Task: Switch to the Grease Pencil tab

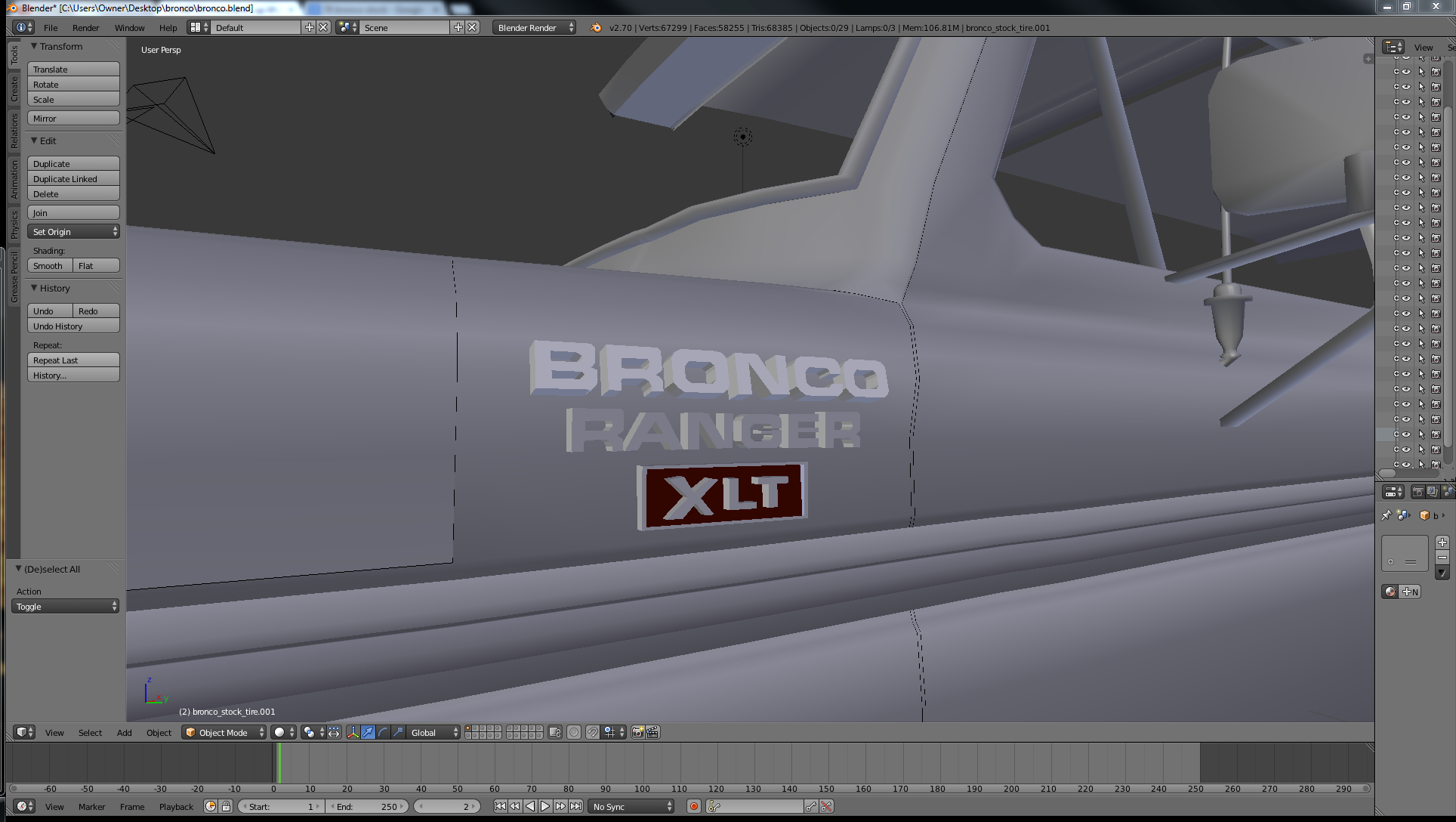Action: 14,277
